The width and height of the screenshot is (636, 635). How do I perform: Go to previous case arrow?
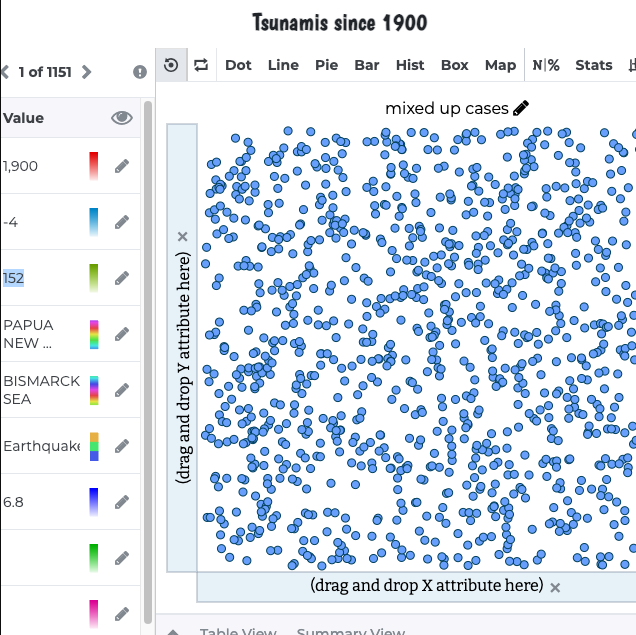click(x=5, y=72)
